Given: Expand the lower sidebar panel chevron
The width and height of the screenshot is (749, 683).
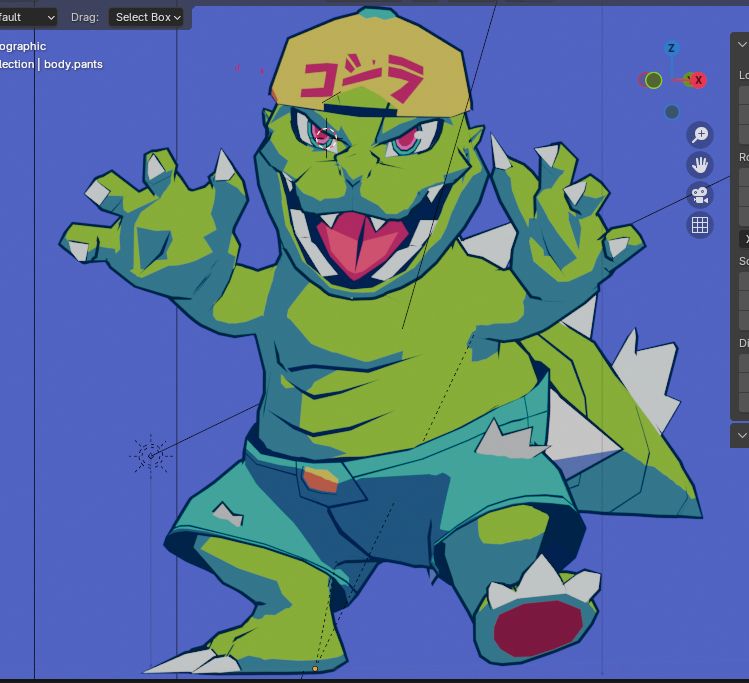Looking at the screenshot, I should click(x=741, y=435).
